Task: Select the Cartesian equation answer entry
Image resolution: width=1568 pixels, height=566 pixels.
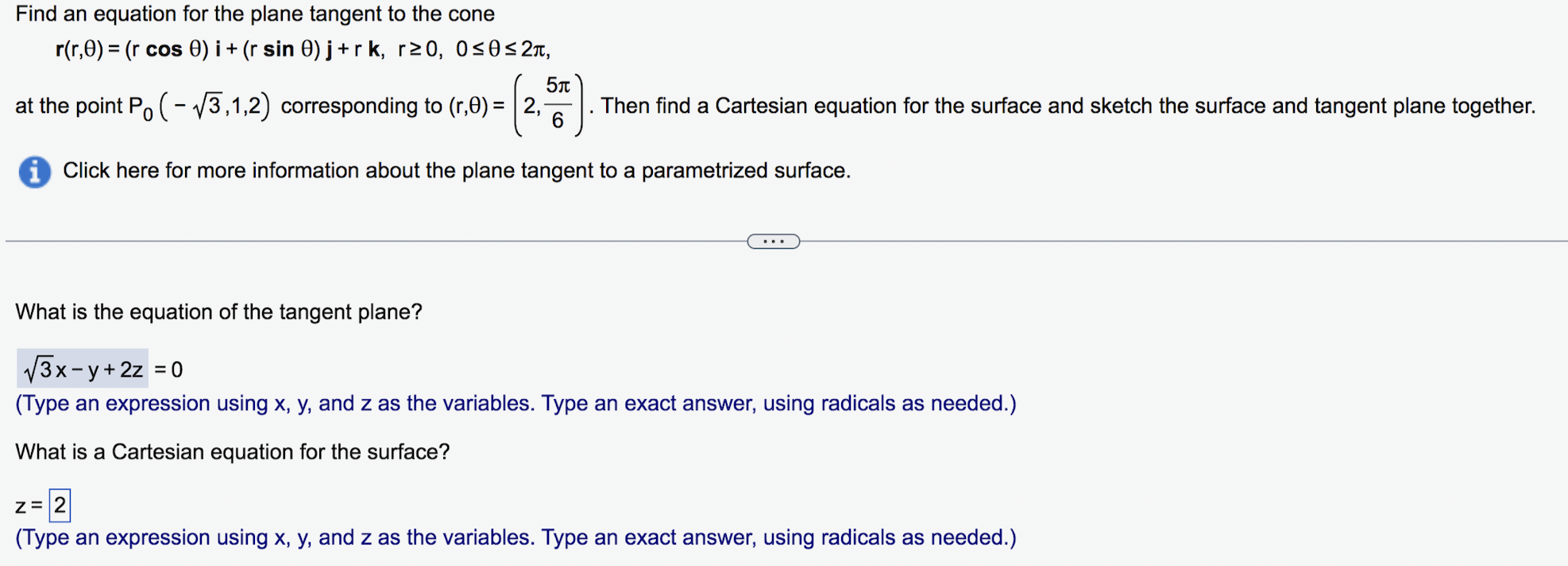Action: (x=60, y=504)
